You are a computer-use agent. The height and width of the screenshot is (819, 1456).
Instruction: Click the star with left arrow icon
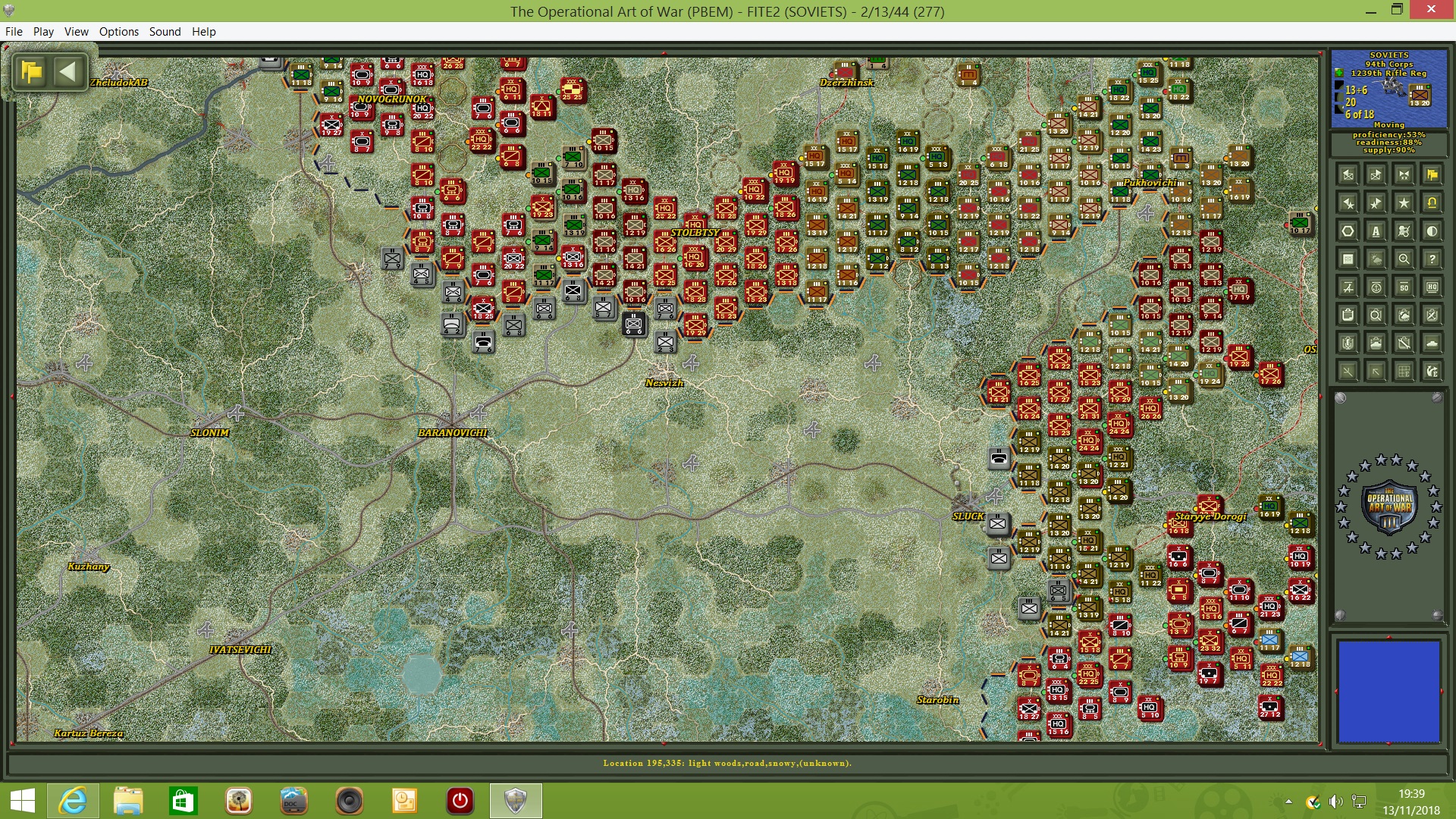(x=1348, y=203)
